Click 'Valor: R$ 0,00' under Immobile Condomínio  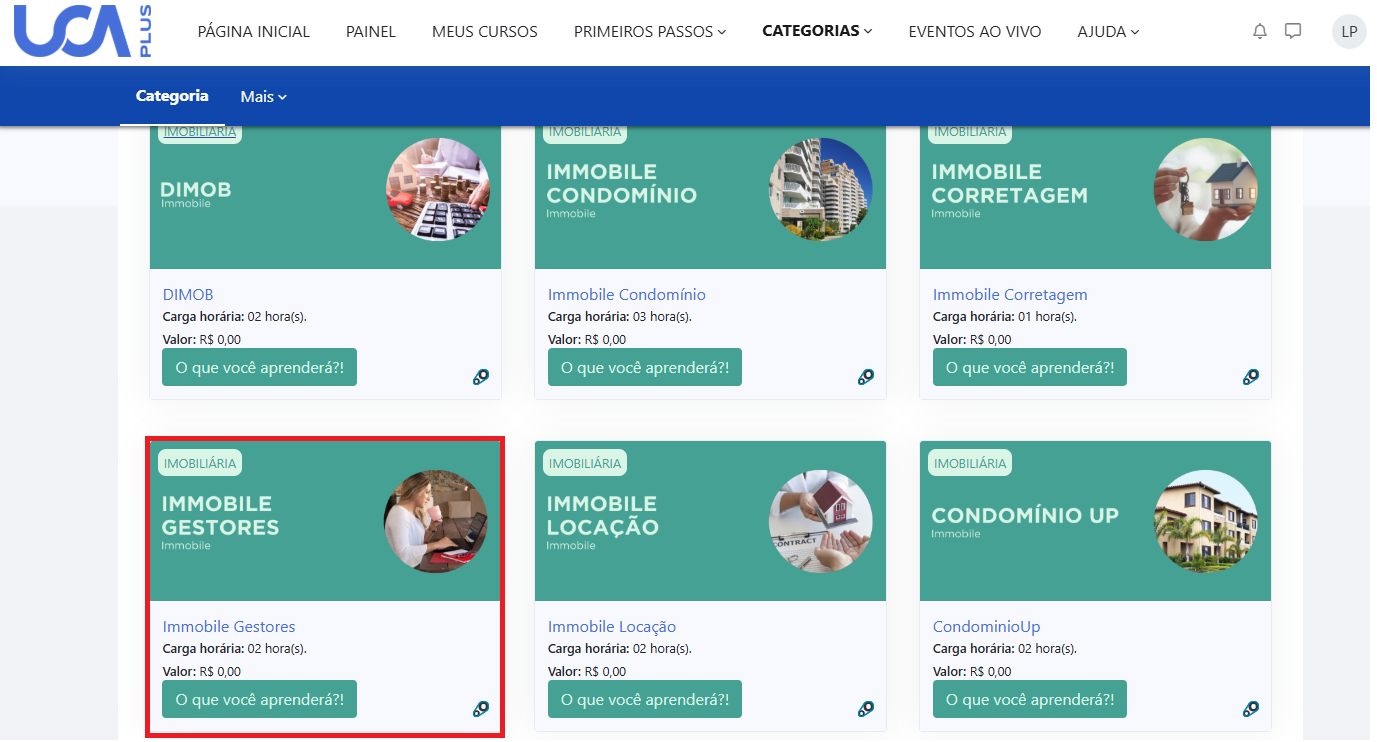tap(587, 340)
